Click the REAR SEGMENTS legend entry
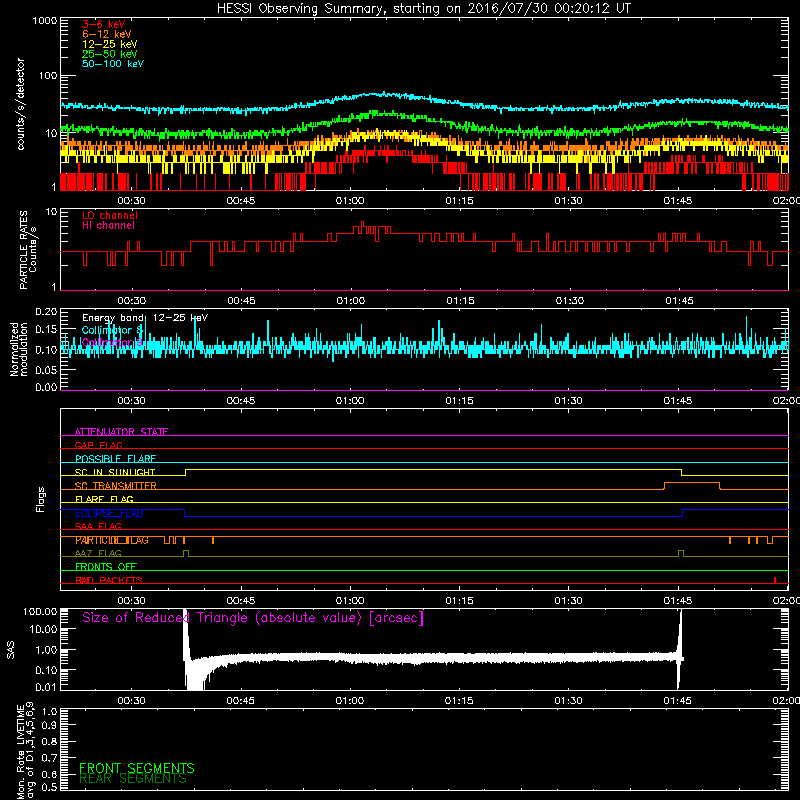 point(133,779)
